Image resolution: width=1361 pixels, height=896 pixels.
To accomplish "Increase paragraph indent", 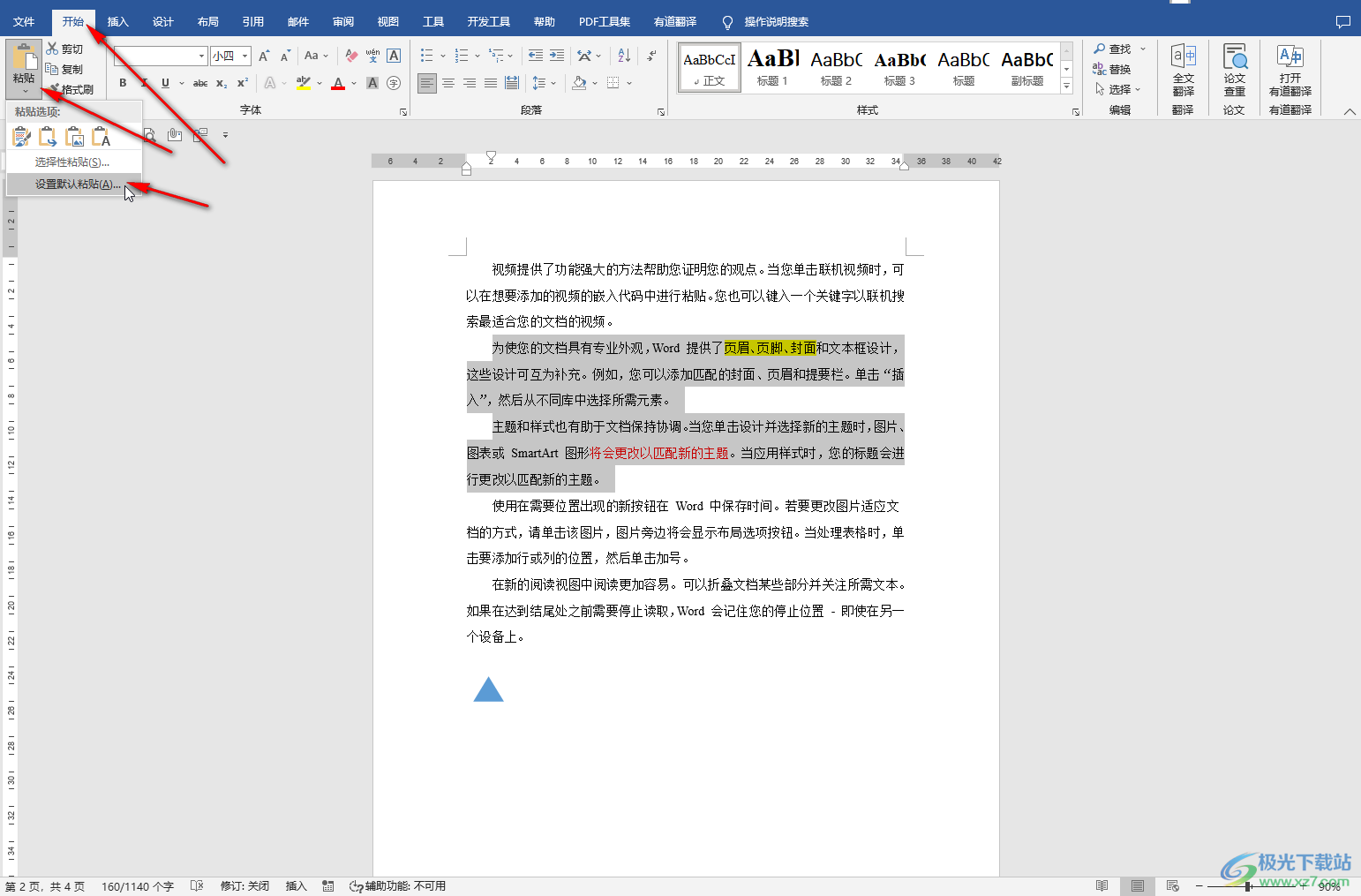I will 557,56.
